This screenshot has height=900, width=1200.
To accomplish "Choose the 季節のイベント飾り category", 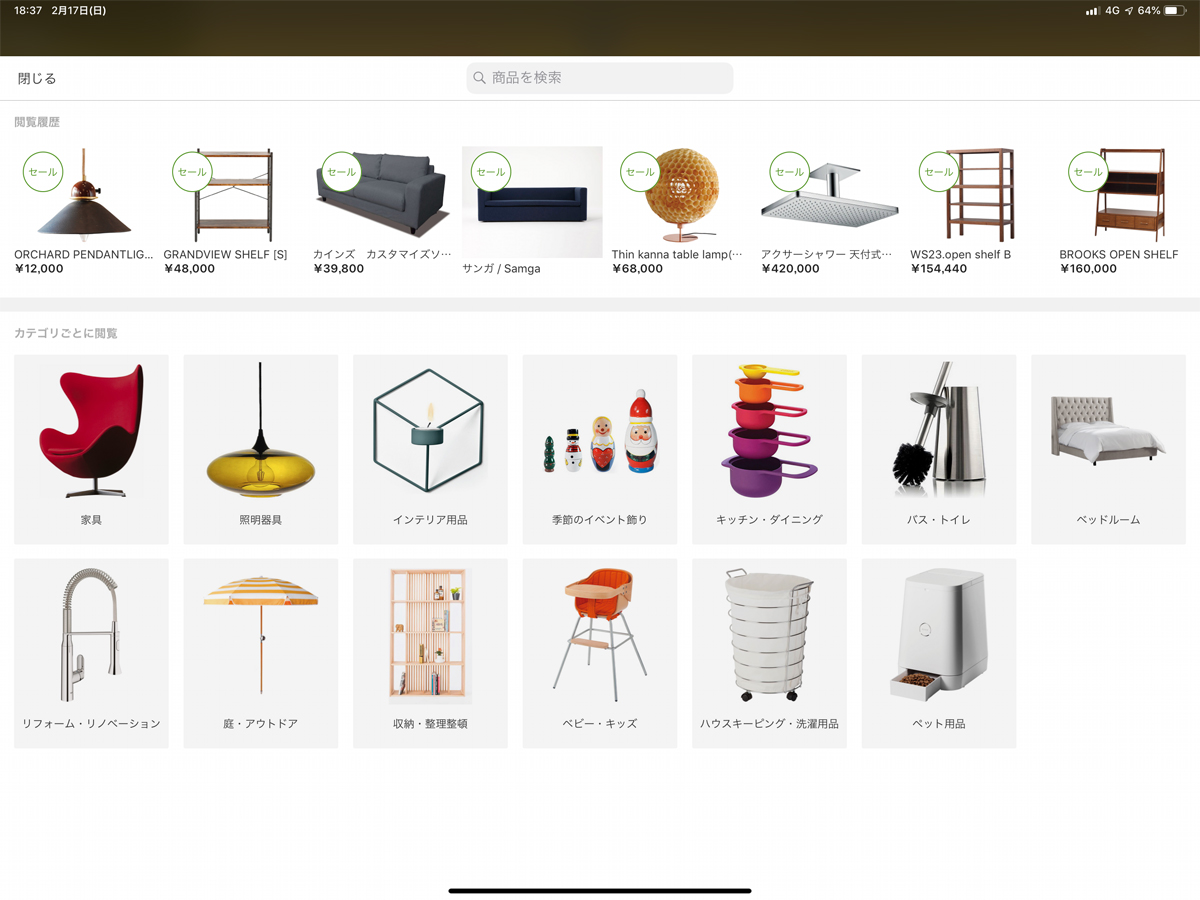I will pyautogui.click(x=600, y=449).
